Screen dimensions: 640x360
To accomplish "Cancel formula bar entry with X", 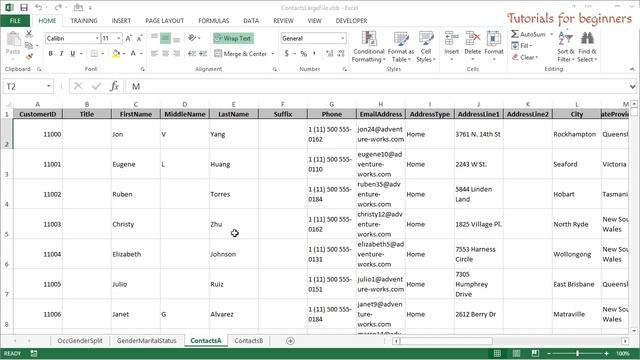I will coord(78,86).
